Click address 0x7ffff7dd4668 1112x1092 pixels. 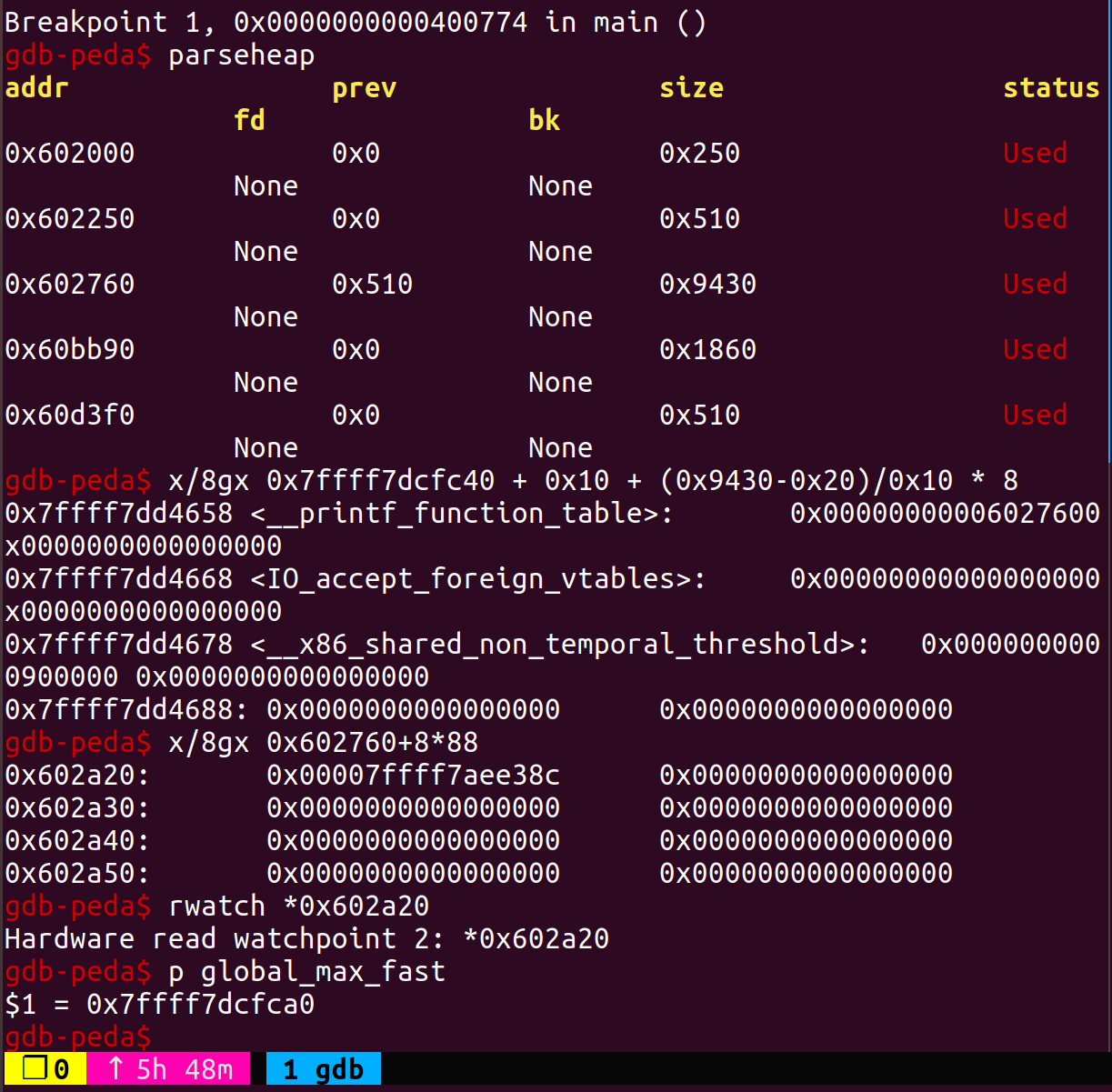pos(118,578)
